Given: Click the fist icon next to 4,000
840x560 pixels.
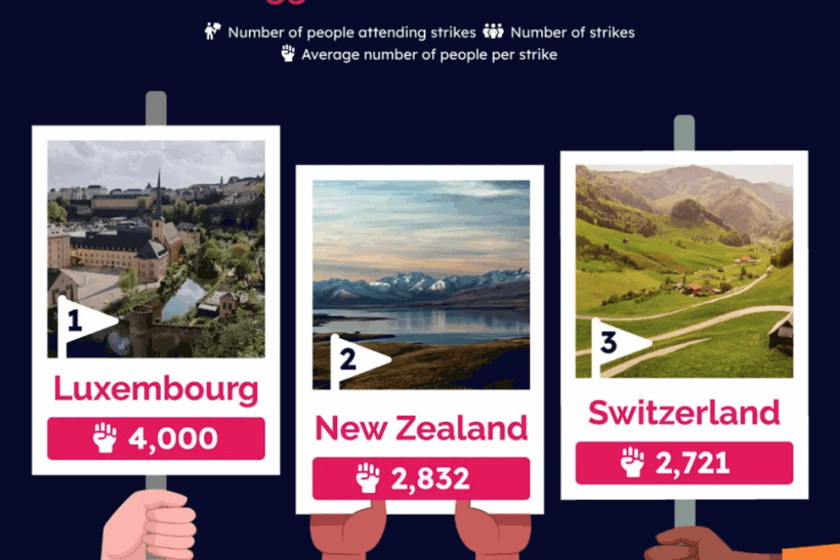Looking at the screenshot, I should click(x=105, y=438).
